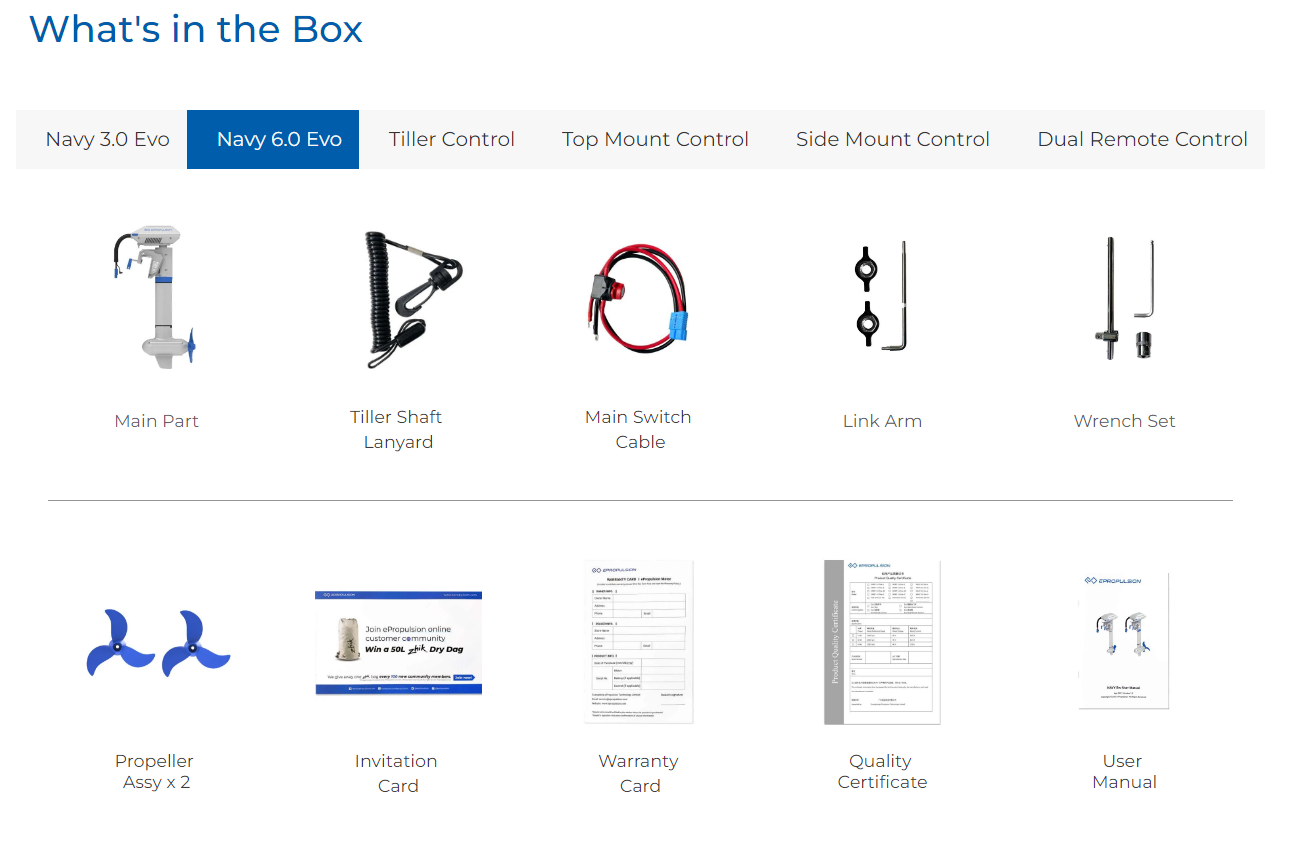Show the Top Mount Control tab
Screen dimensions: 1297x845
click(x=655, y=139)
